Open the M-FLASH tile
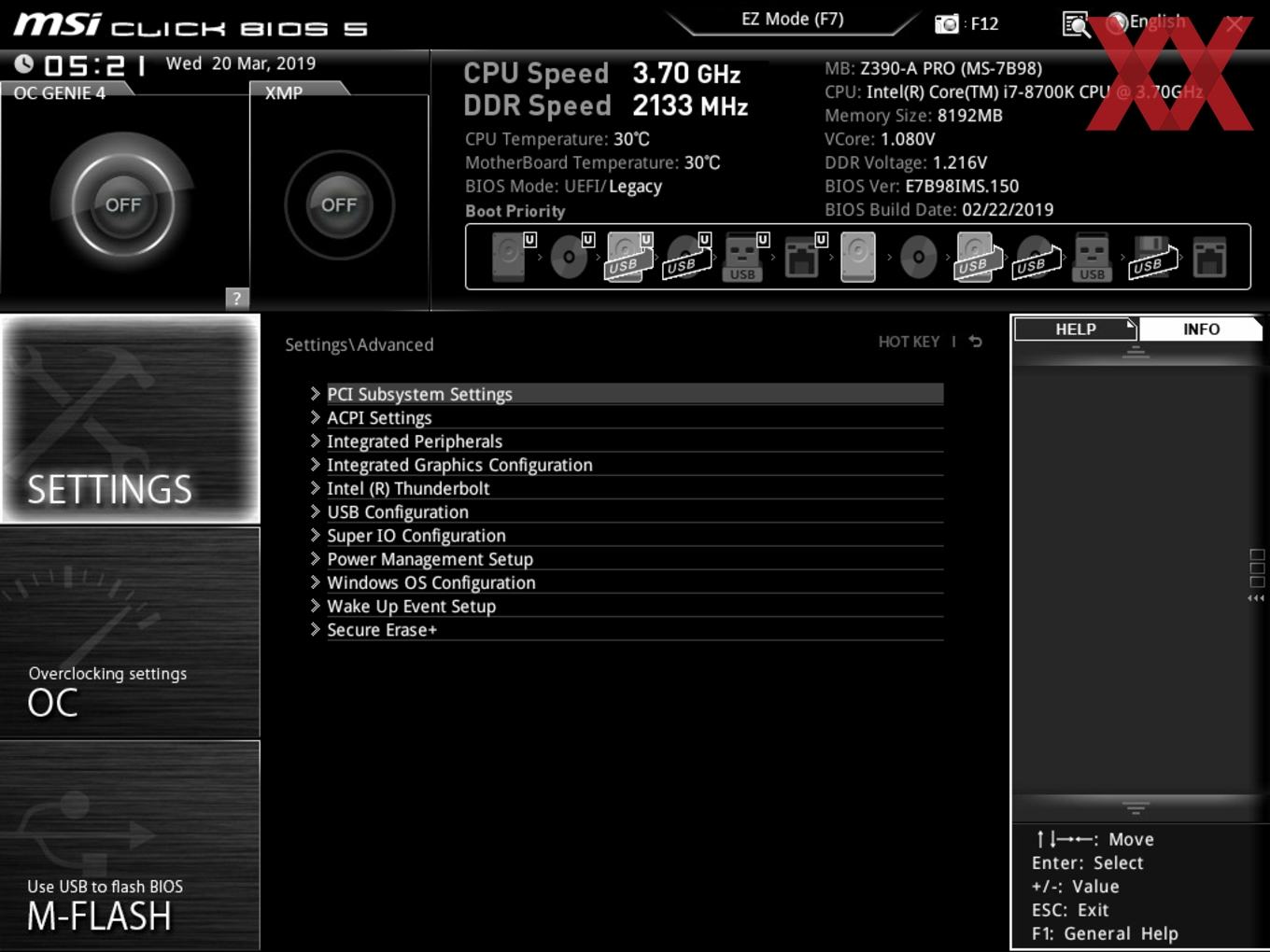1270x952 pixels. (131, 846)
